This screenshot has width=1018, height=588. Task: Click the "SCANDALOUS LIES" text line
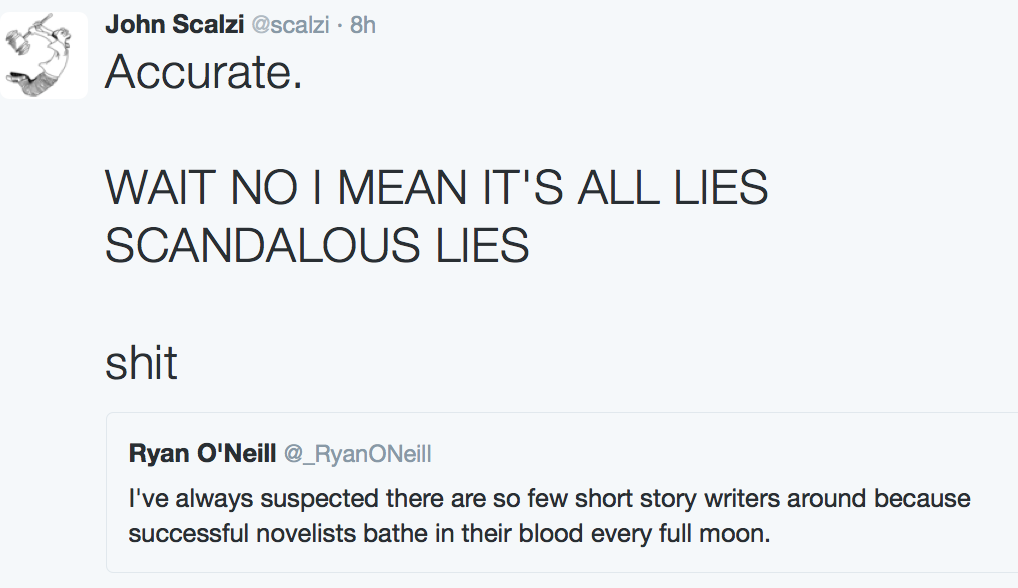point(317,246)
